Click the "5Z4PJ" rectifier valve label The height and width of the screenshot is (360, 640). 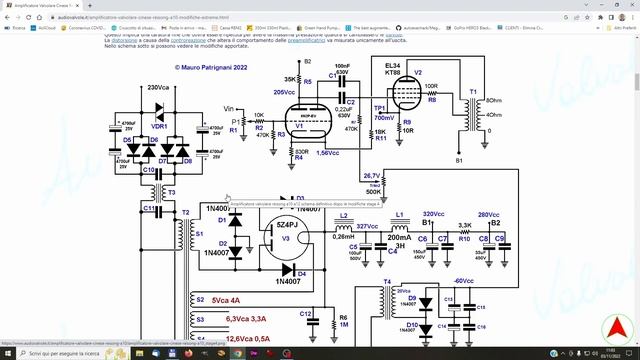coord(287,225)
